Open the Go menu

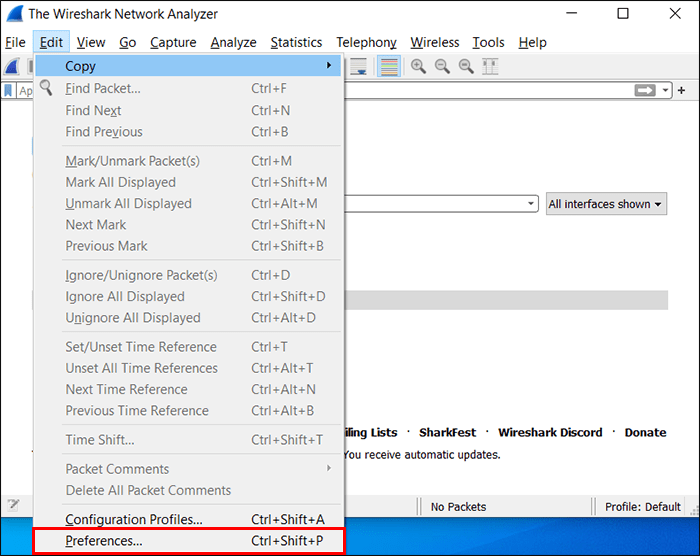pos(127,42)
